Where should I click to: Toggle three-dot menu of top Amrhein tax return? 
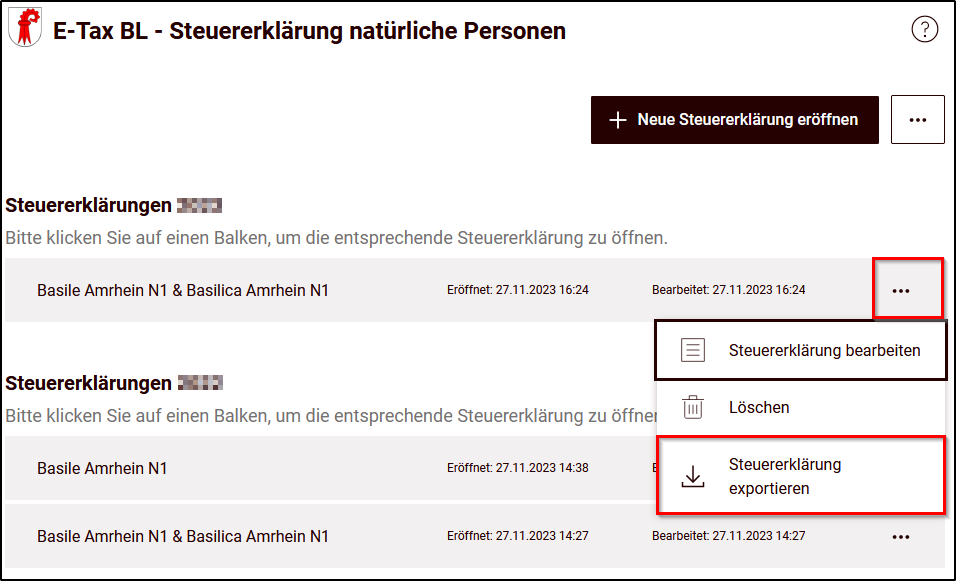901,291
